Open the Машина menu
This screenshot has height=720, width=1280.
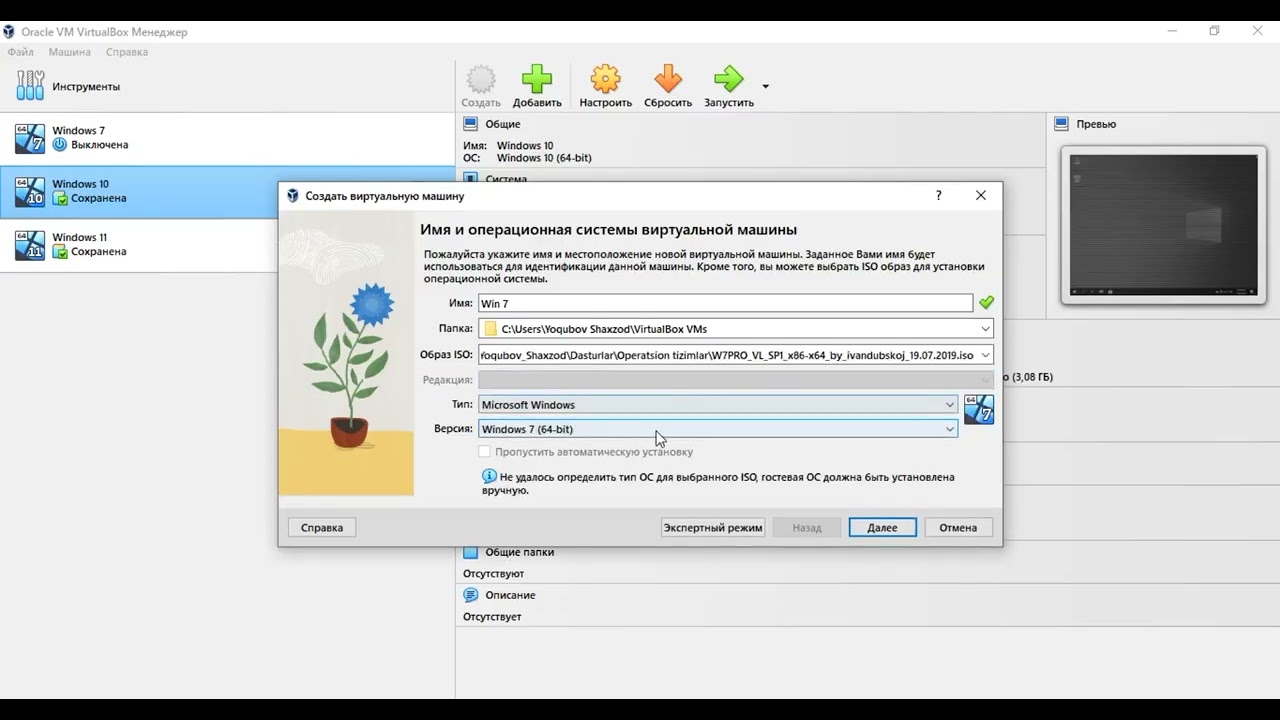click(69, 52)
